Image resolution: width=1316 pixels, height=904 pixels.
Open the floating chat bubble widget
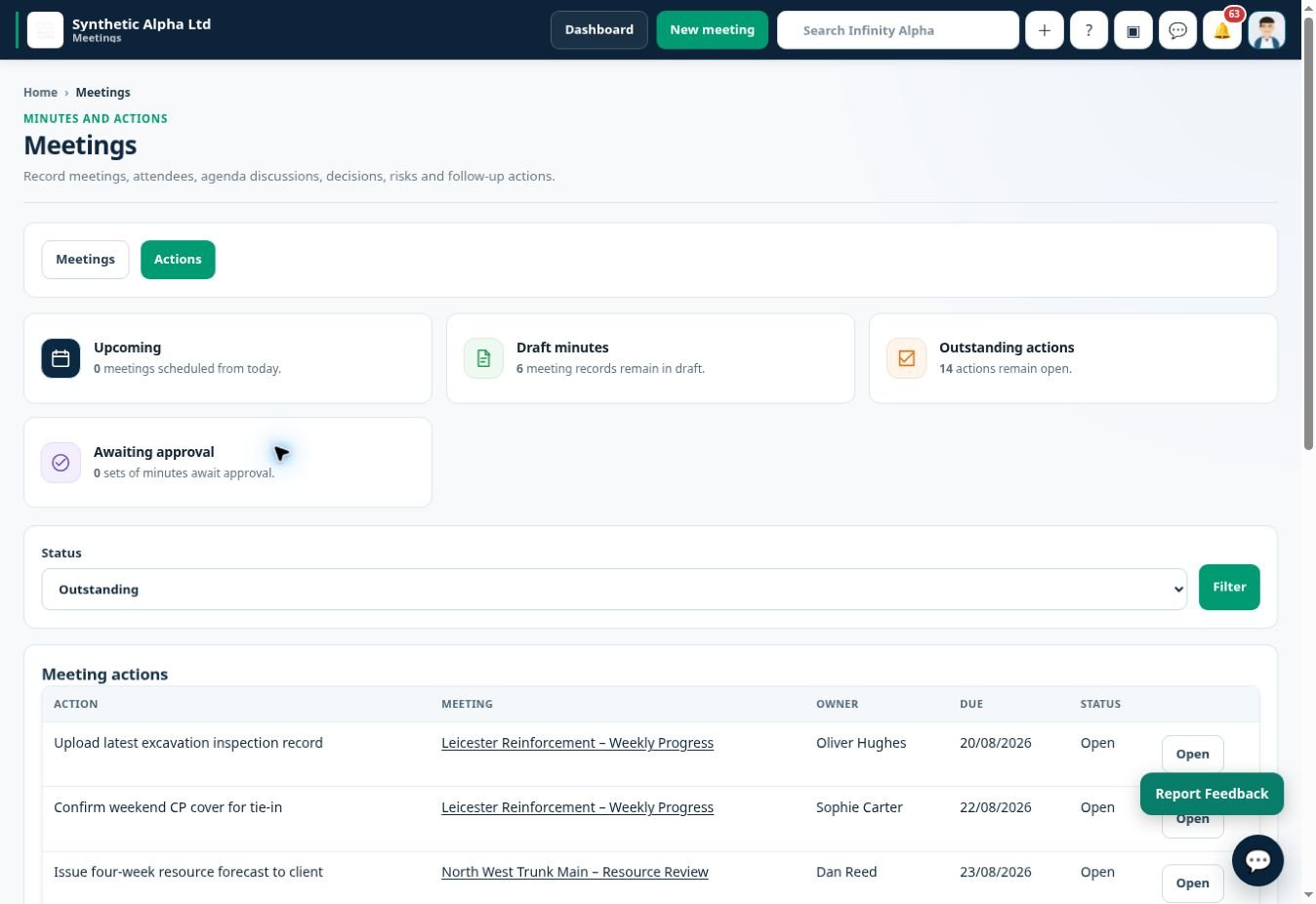point(1257,860)
